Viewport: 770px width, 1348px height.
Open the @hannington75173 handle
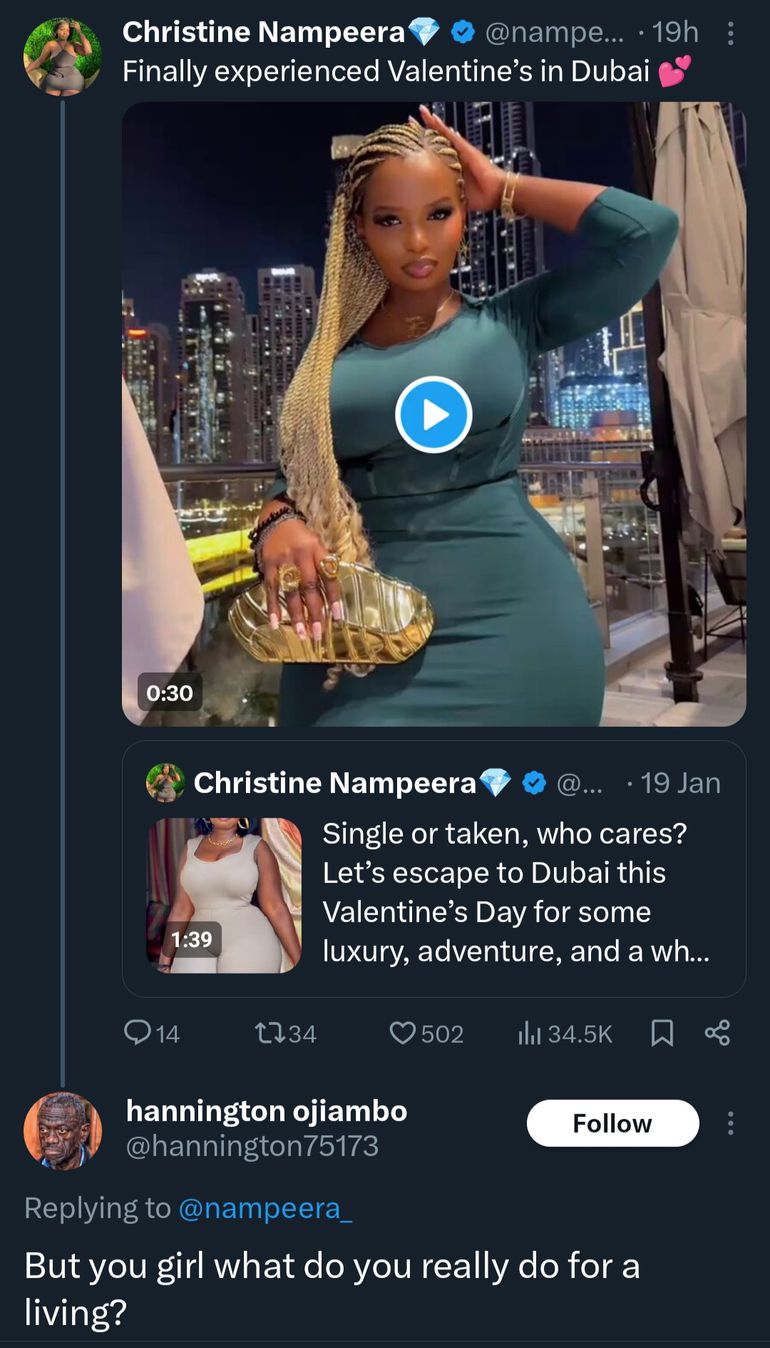point(252,1146)
